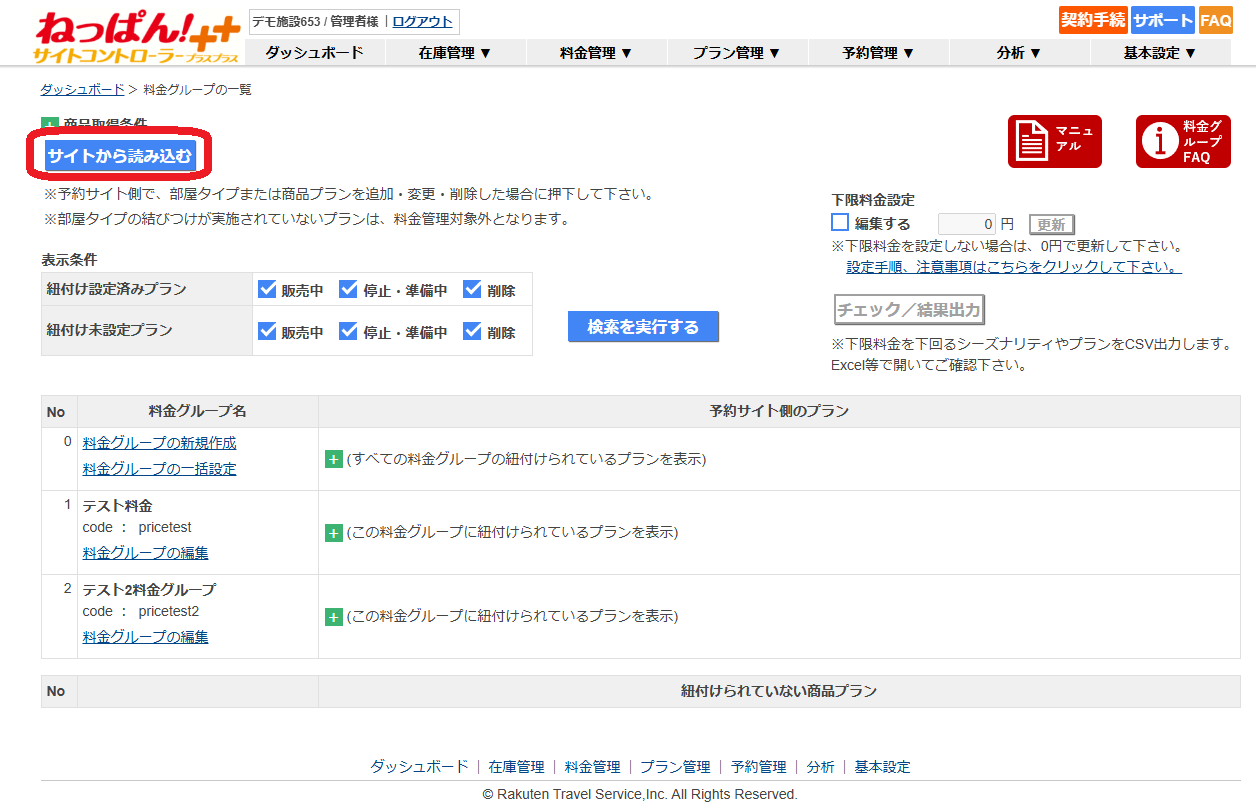Open the red Manual document icon
Viewport: 1256px width, 803px height.
click(1054, 142)
